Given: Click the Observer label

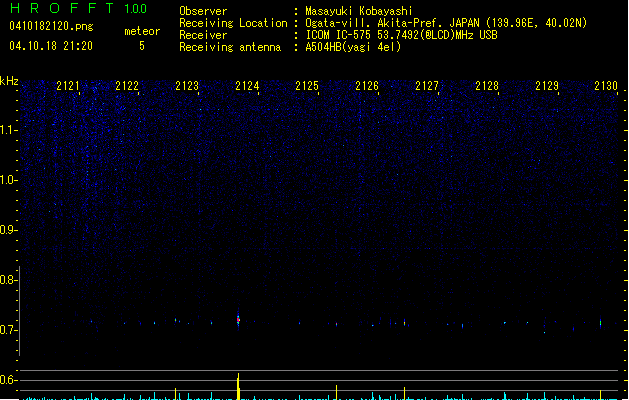Looking at the screenshot, I should (x=203, y=11).
